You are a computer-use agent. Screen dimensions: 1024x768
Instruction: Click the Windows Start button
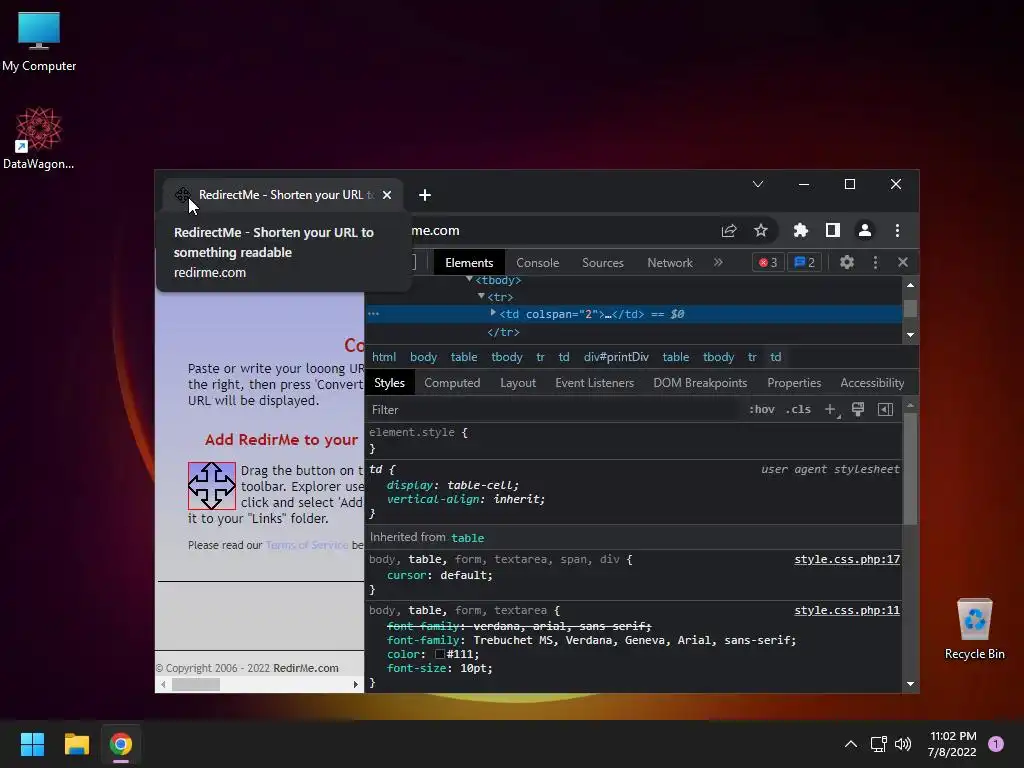[32, 744]
